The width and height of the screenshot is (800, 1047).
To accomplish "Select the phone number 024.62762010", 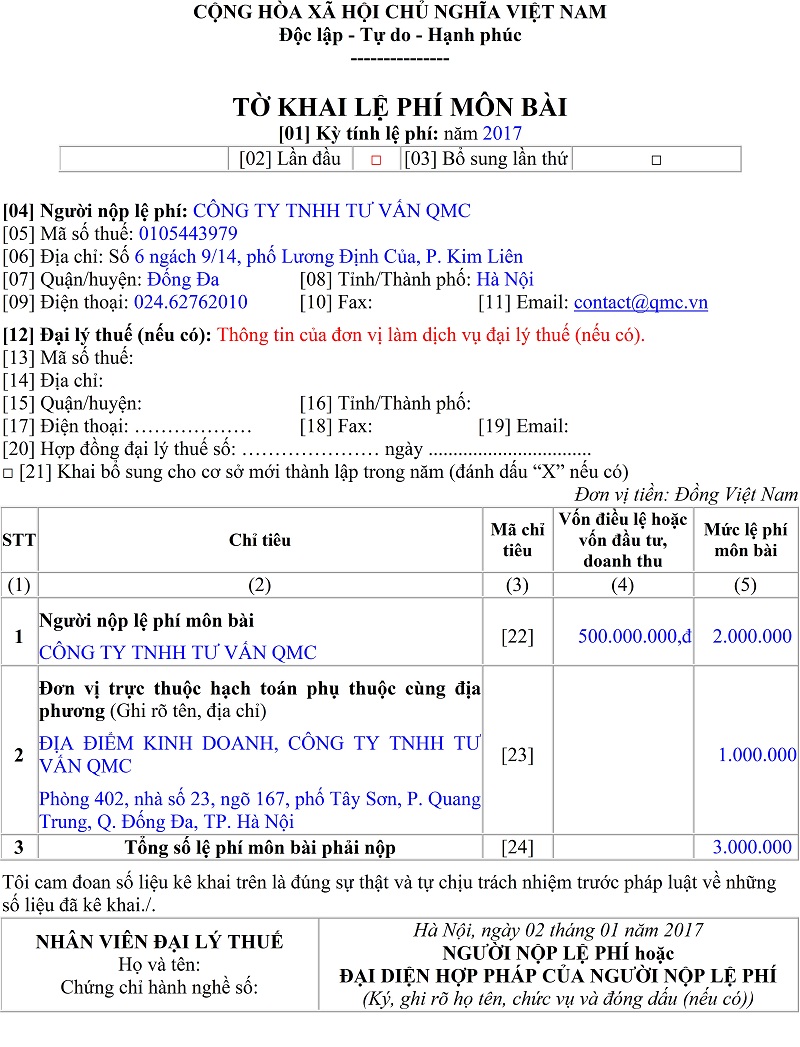I will (191, 302).
